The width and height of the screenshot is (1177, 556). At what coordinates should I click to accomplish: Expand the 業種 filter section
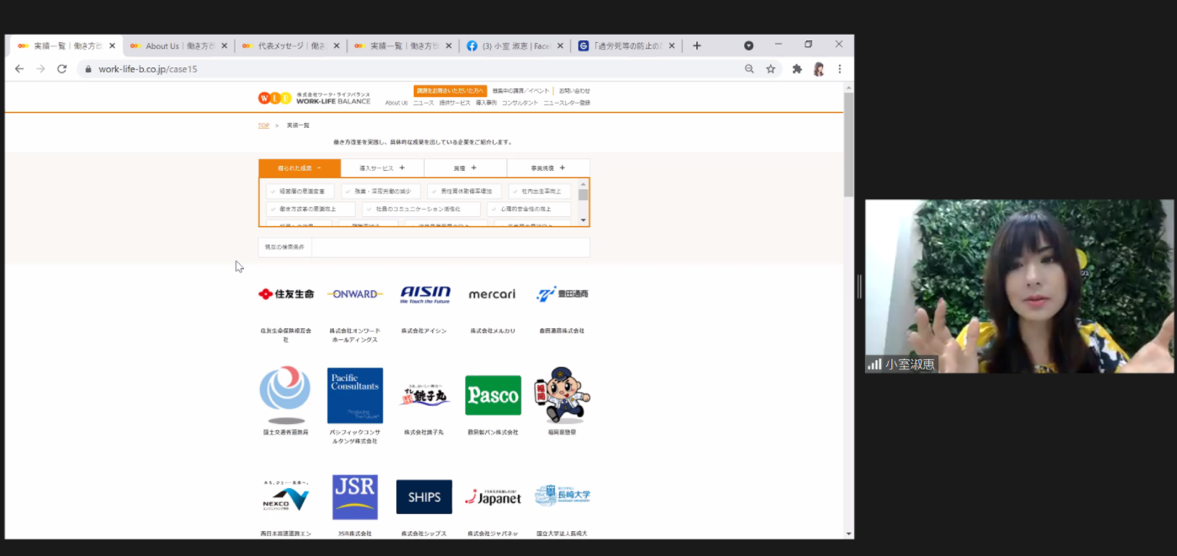pos(465,168)
